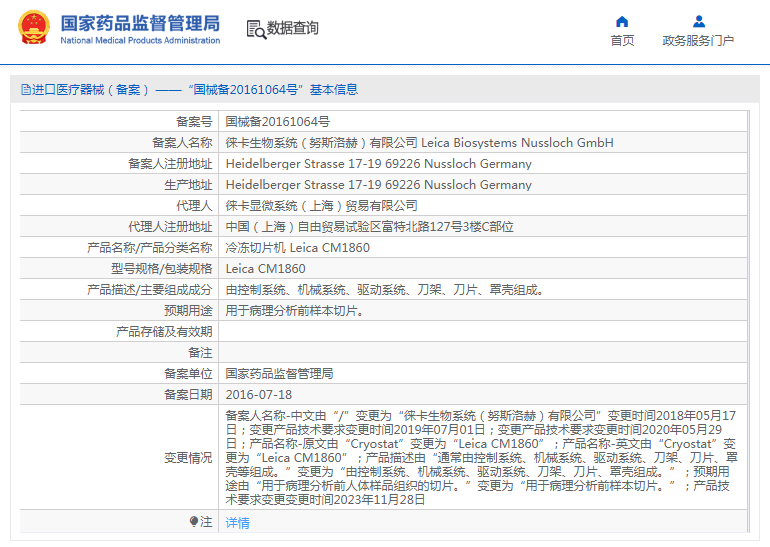The width and height of the screenshot is (770, 547).
Task: Select the 变更情况 label
Action: click(189, 458)
